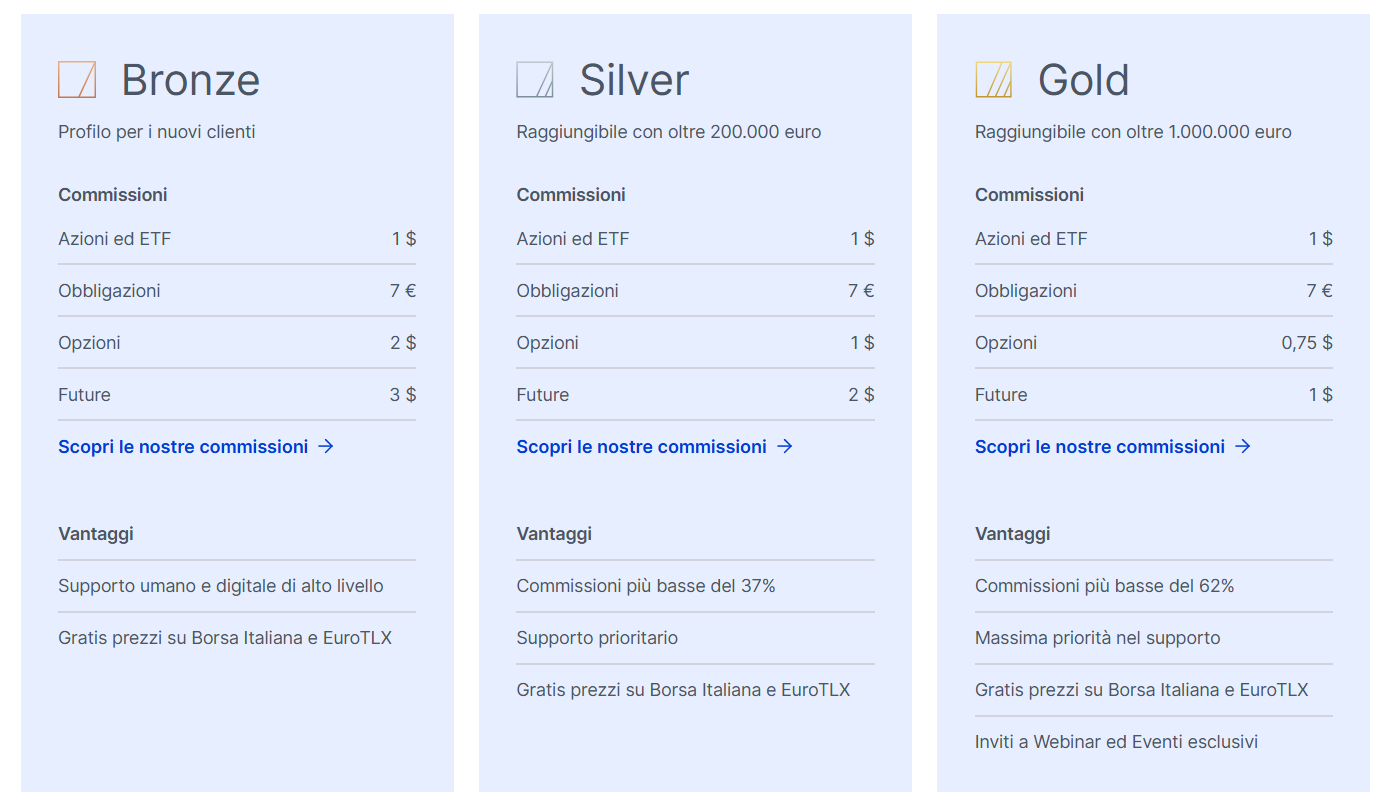Open 'Scopri le nostre commissioni' under Gold

click(1113, 446)
